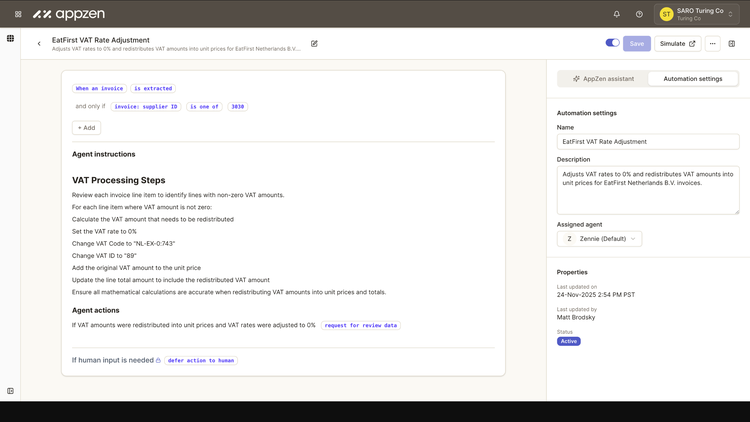
Task: Expand SARO Turing Co account switcher
Action: (x=696, y=14)
